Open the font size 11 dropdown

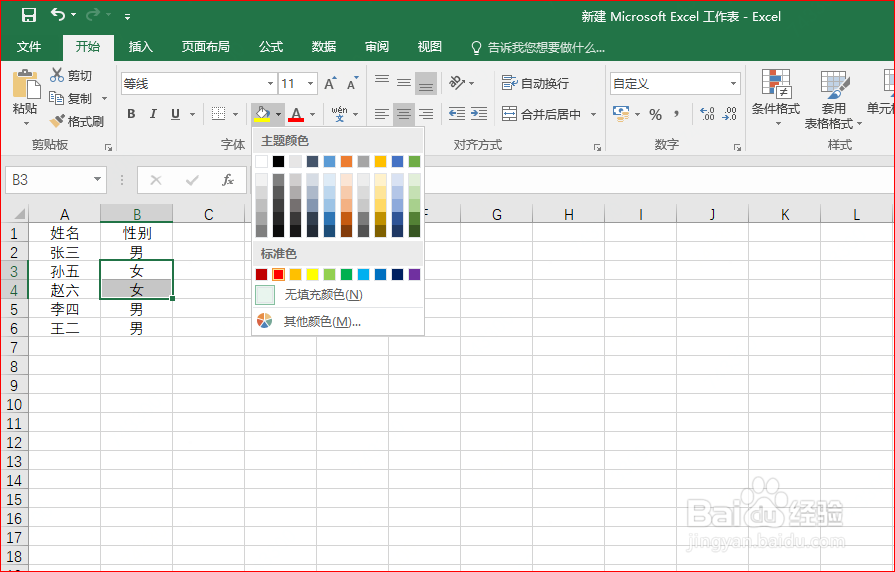click(311, 83)
